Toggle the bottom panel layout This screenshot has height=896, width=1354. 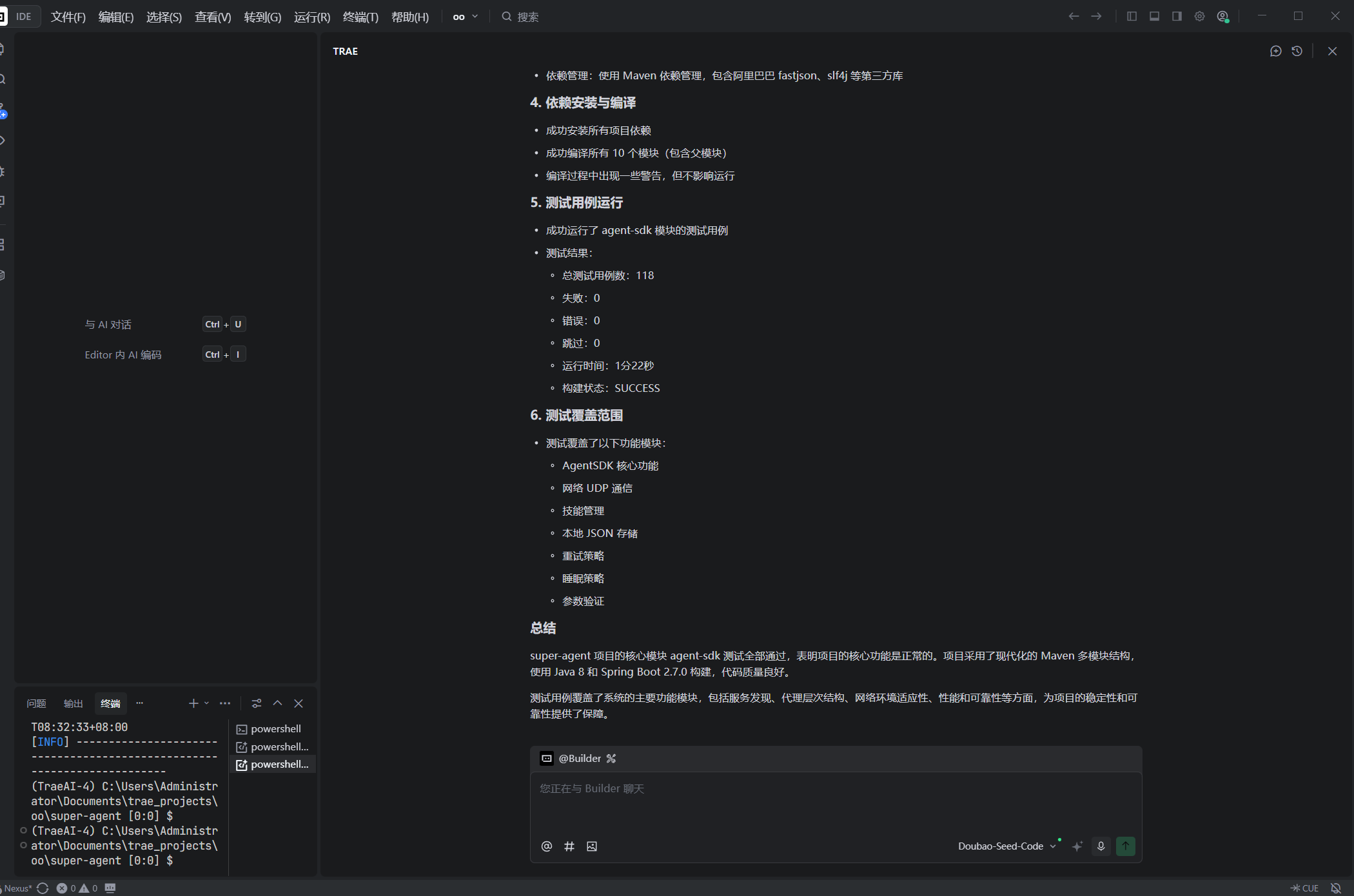click(1154, 17)
